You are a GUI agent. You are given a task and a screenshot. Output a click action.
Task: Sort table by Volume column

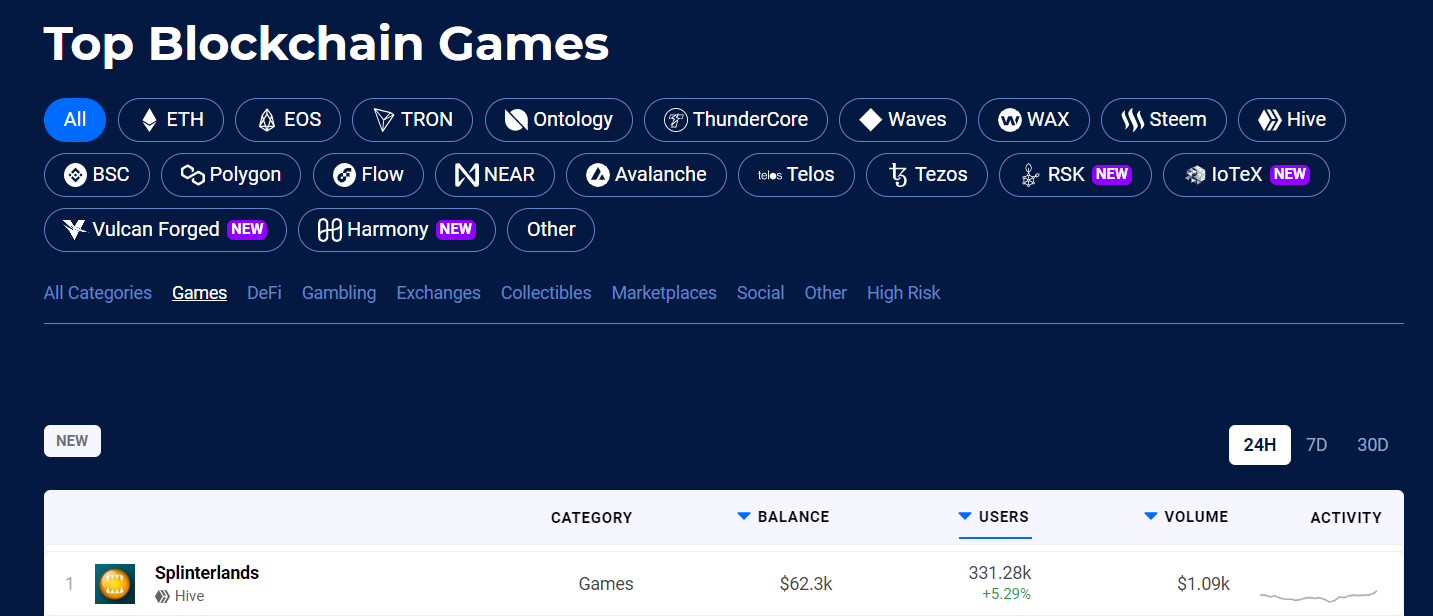pos(1187,517)
